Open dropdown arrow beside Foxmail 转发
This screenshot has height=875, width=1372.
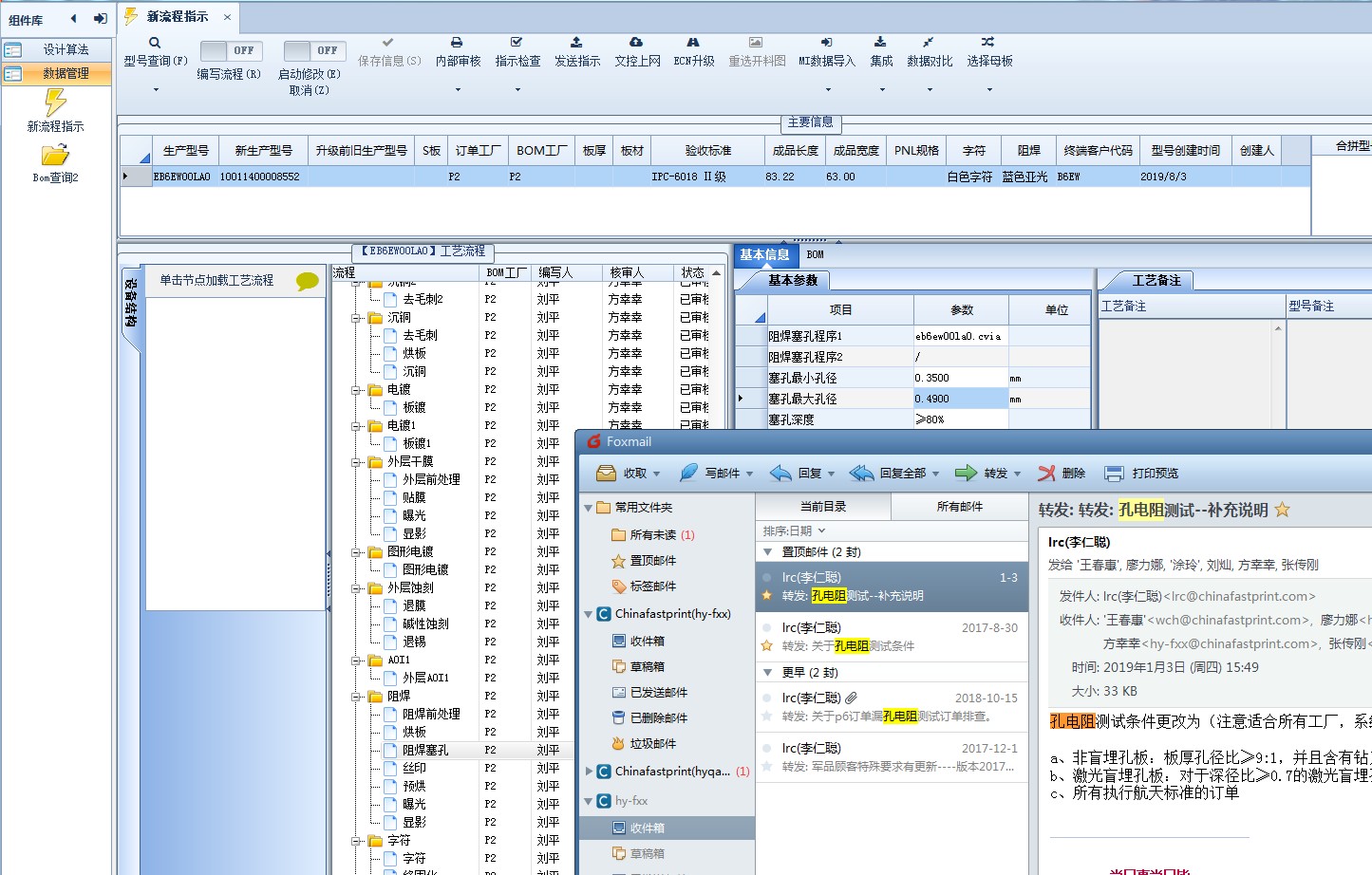coord(1017,474)
